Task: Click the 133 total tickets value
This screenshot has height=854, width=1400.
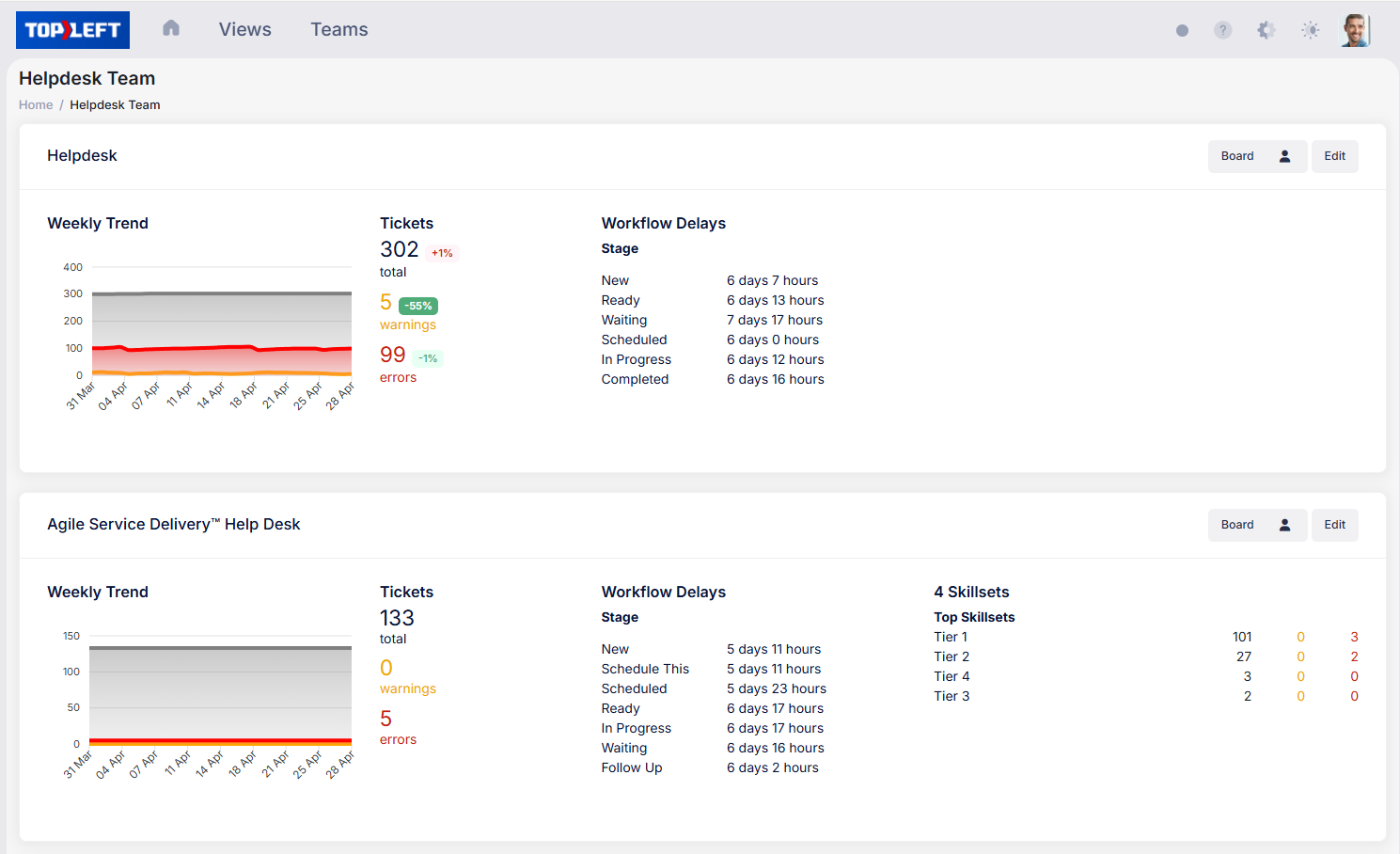Action: coord(397,618)
